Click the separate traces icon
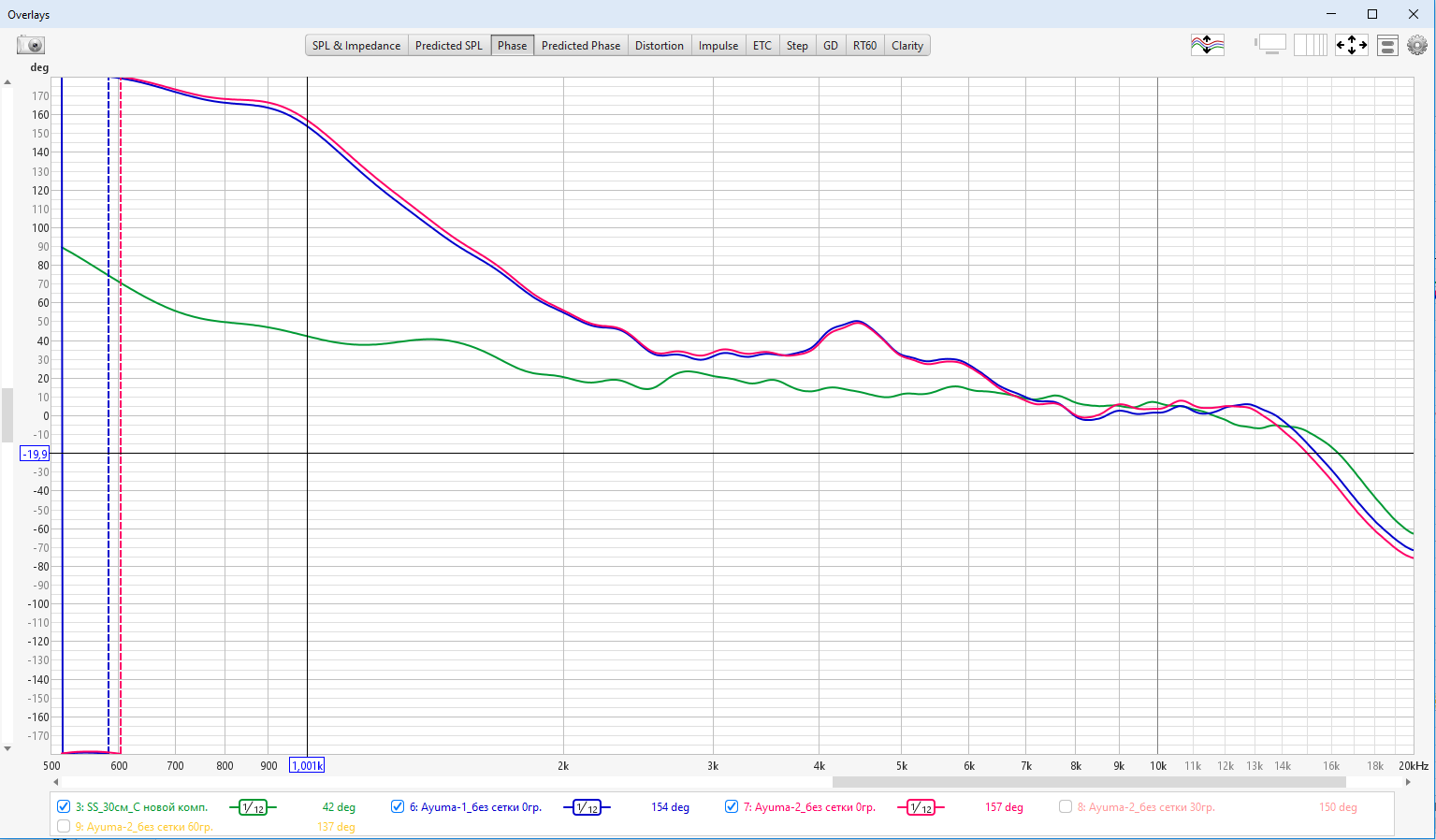 tap(1207, 45)
